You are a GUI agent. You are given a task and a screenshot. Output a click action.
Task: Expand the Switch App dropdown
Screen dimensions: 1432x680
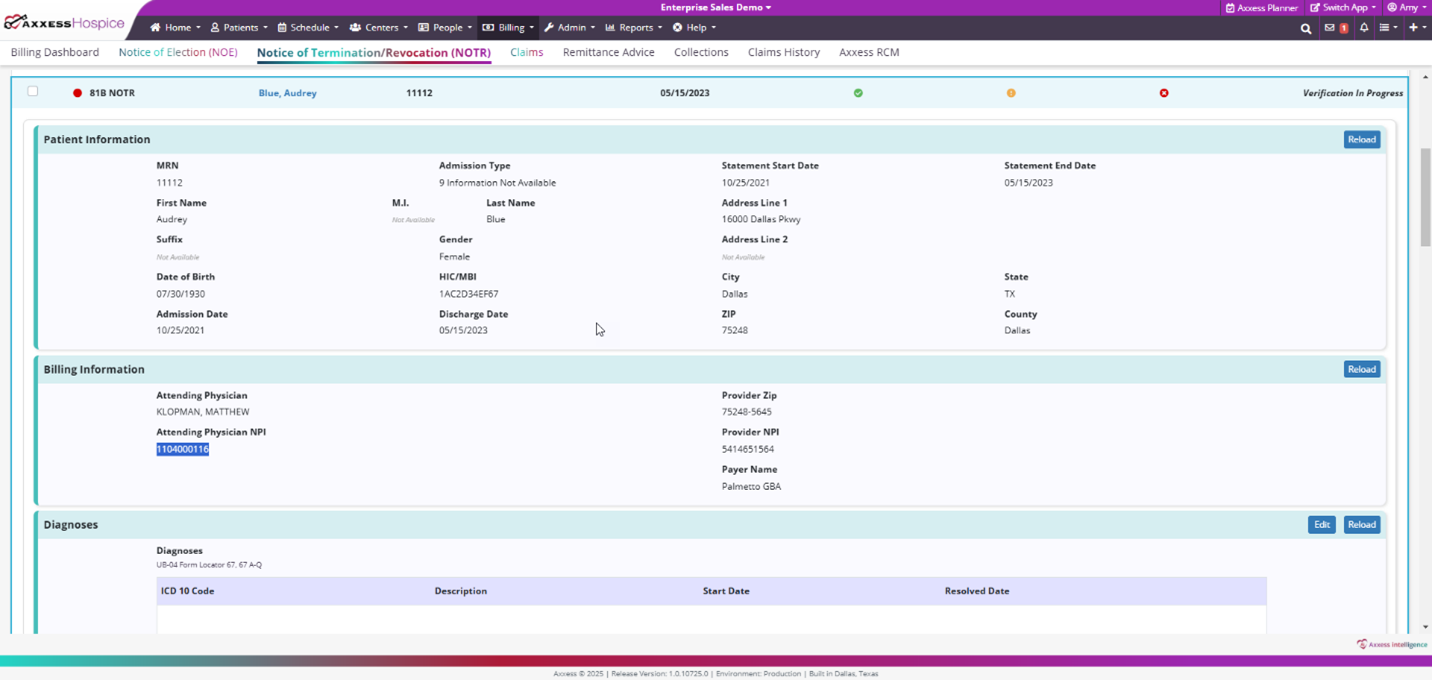1343,8
